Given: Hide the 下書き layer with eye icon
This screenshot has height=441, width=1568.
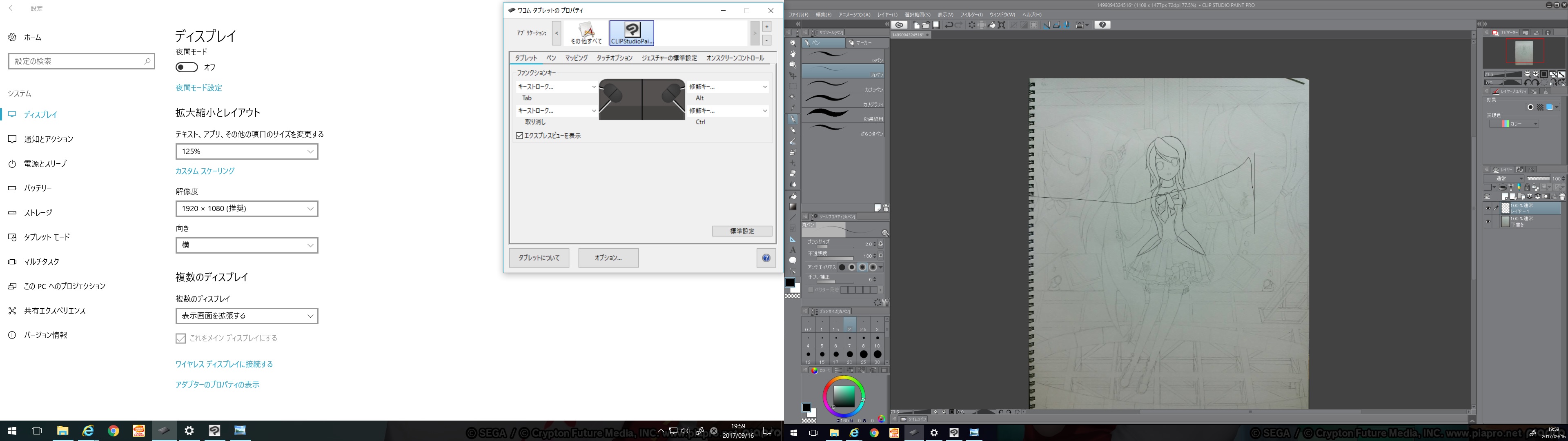Looking at the screenshot, I should pos(1488,222).
